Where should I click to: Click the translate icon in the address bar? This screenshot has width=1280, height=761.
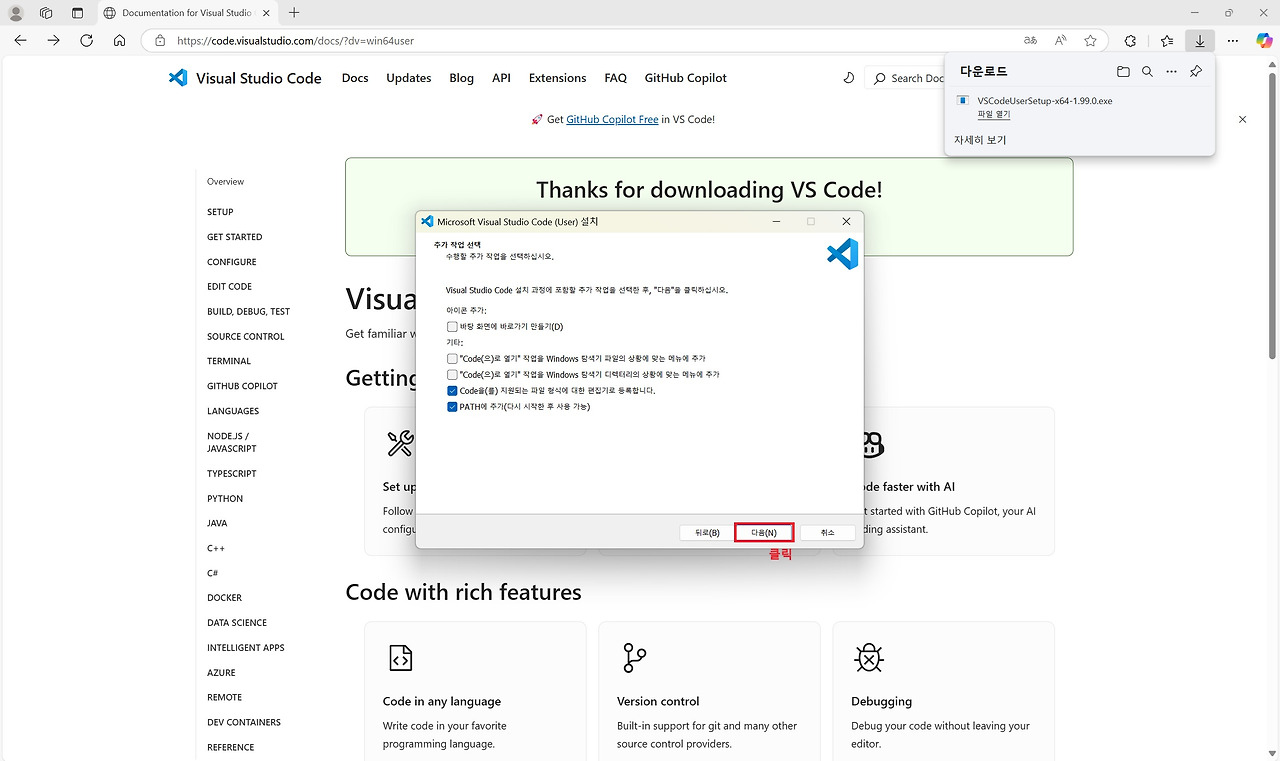pos(1029,40)
